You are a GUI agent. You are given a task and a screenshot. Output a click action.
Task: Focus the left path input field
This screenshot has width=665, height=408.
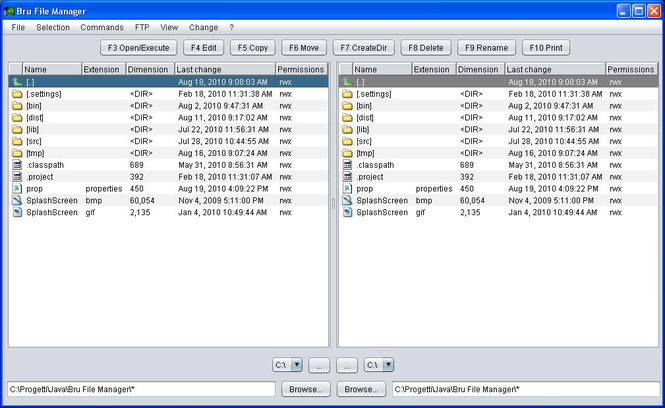(x=142, y=389)
